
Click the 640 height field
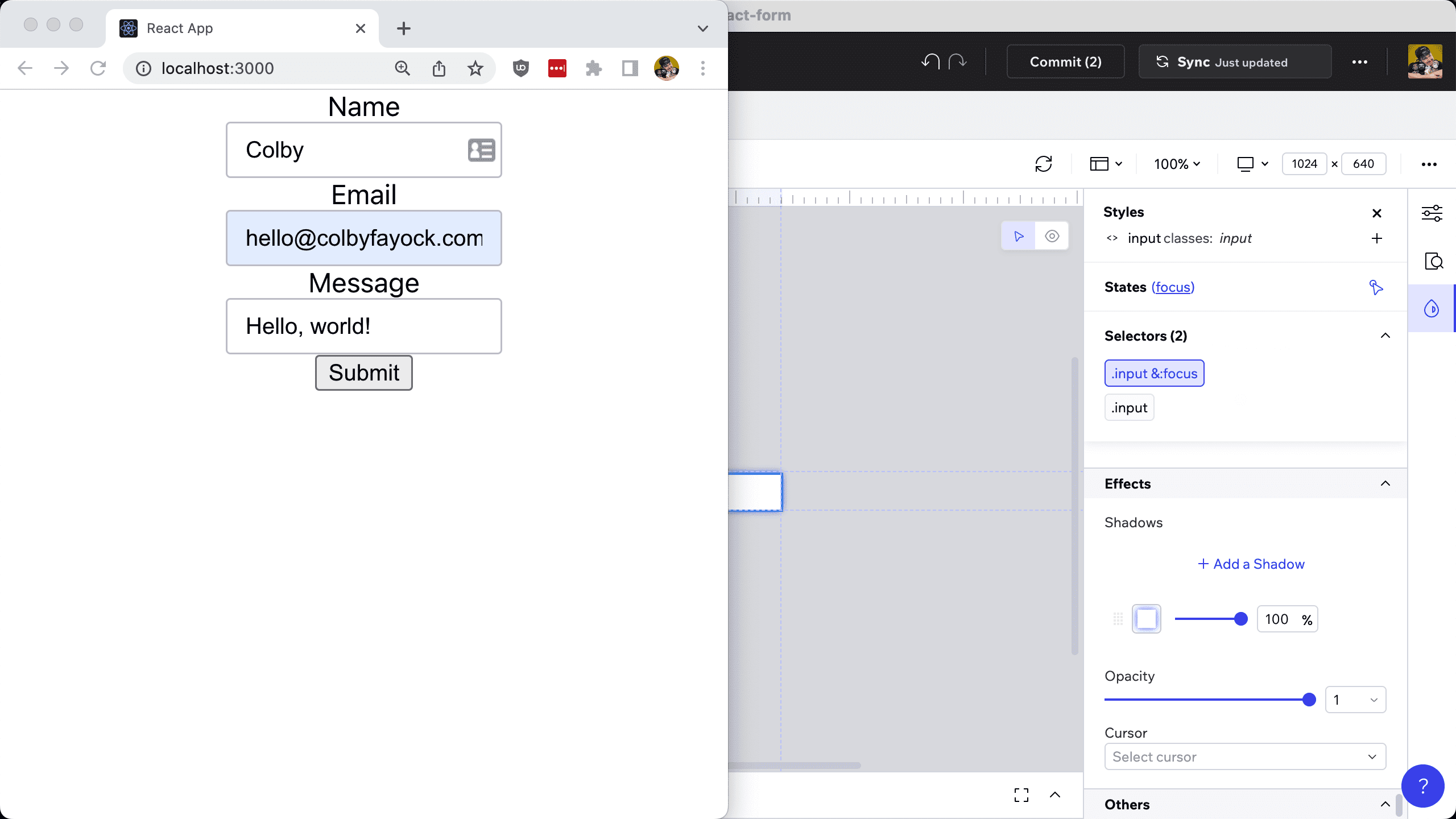pos(1363,164)
